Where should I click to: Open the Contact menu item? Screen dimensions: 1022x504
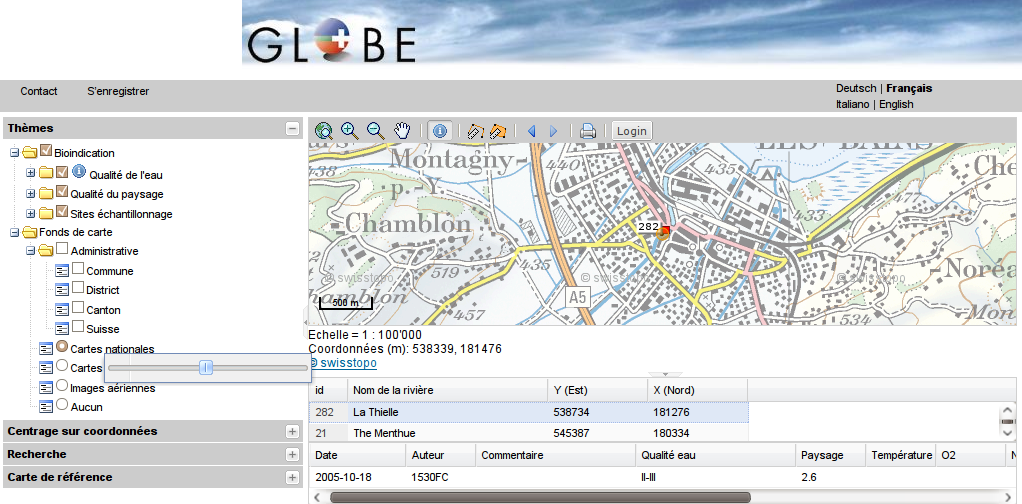pos(38,91)
